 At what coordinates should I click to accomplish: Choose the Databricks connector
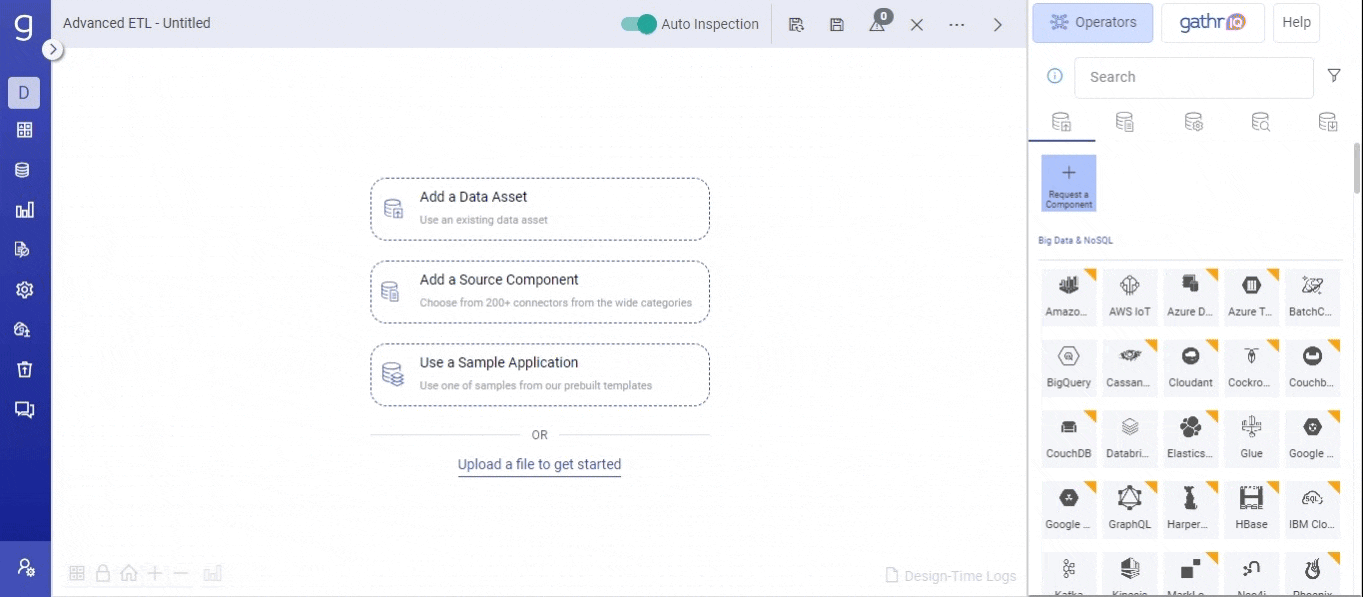pos(1129,438)
